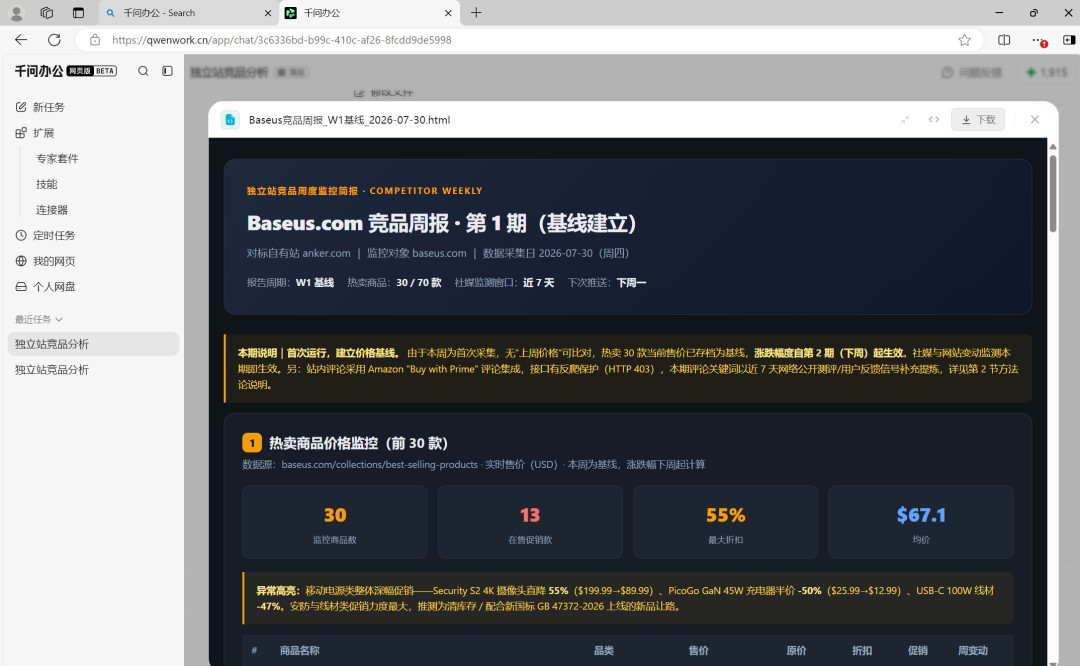1080x666 pixels.
Task: Click the 品类 column header
Action: click(x=604, y=650)
